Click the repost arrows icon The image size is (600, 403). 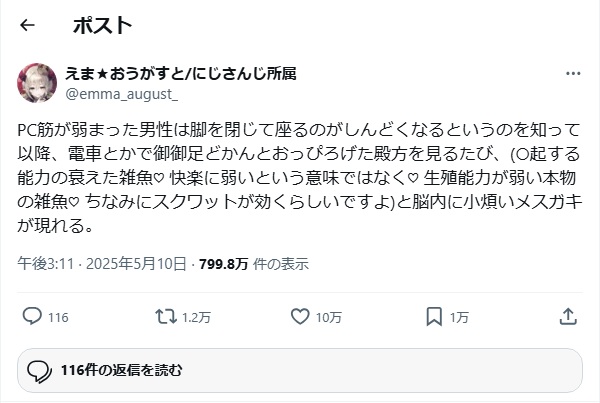click(x=165, y=317)
